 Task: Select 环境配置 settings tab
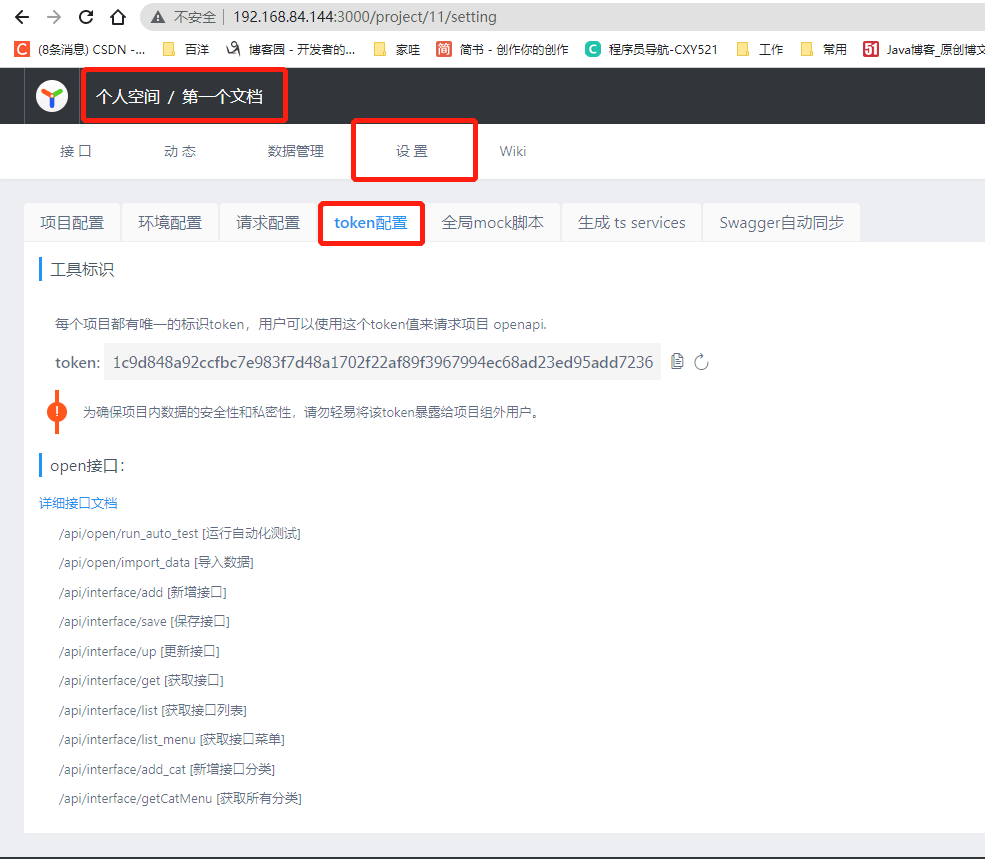coord(170,222)
